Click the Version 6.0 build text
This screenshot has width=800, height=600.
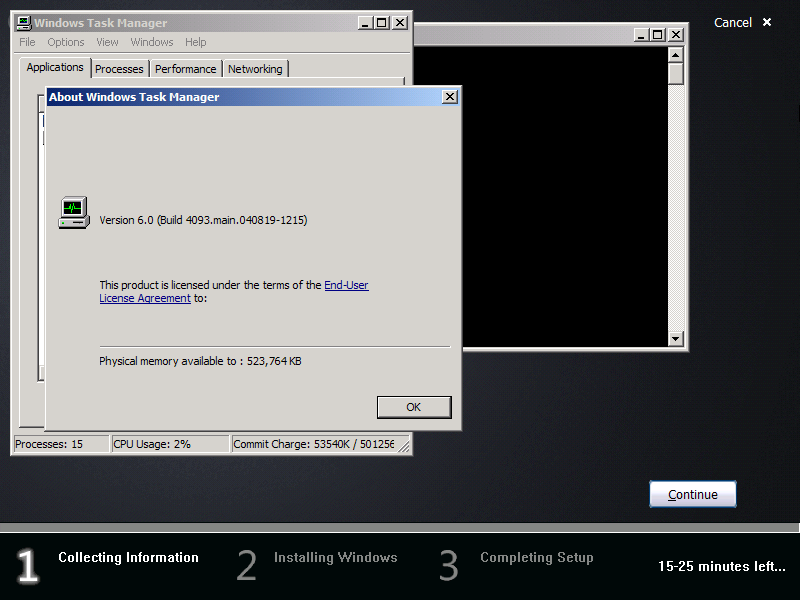203,220
